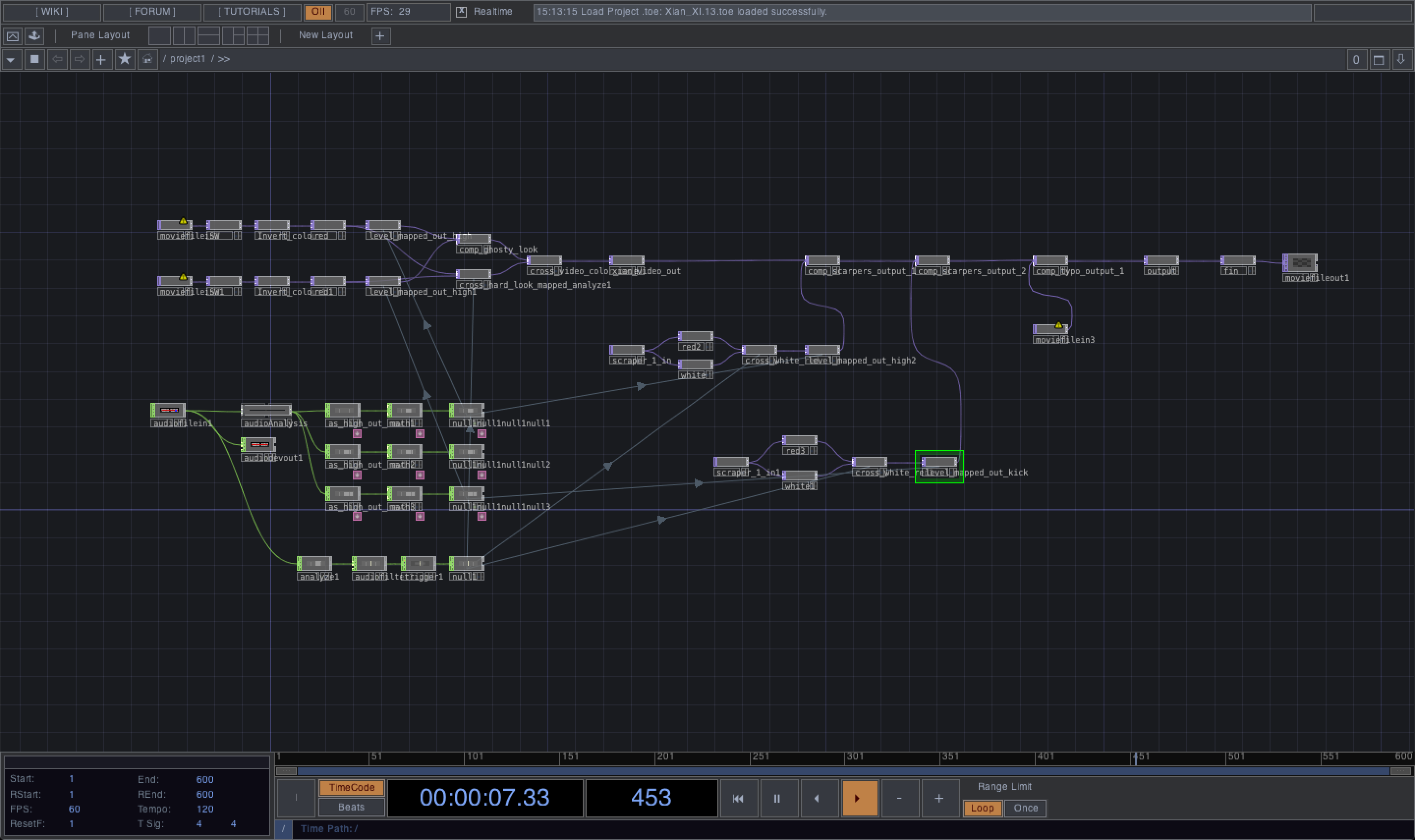Click the vertical-bar button left of TimeCode

[296, 798]
